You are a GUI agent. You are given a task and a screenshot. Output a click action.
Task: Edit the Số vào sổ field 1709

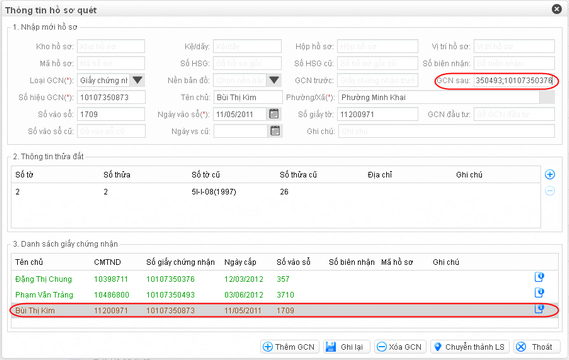coord(111,114)
